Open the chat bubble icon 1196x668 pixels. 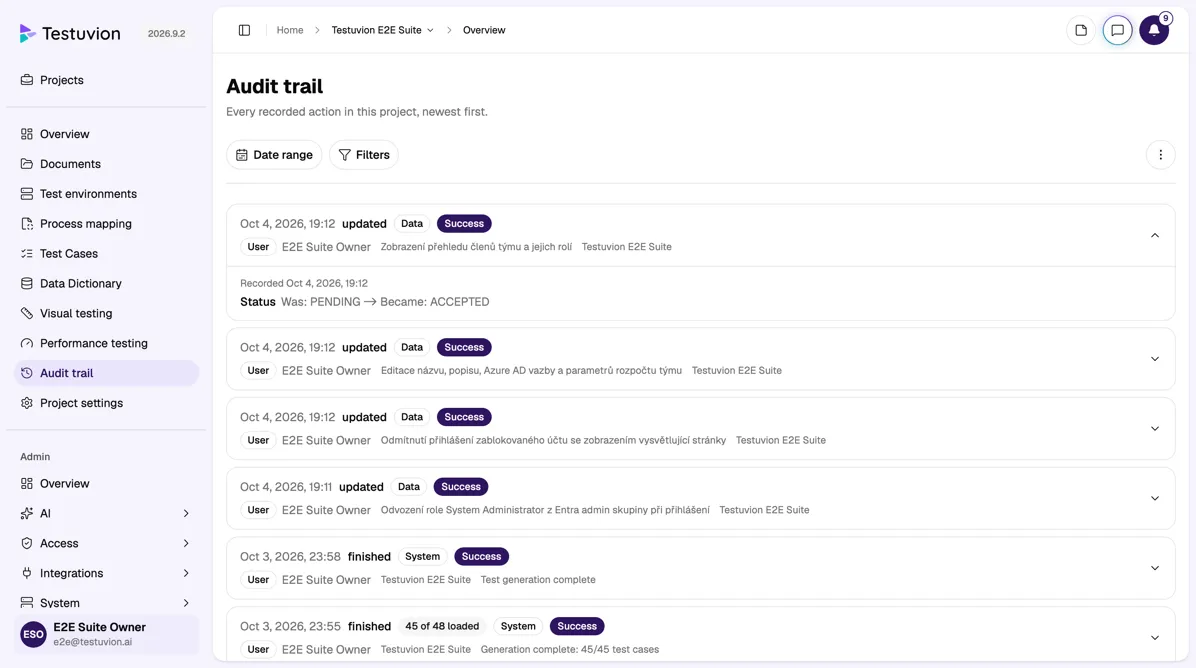click(x=1117, y=31)
